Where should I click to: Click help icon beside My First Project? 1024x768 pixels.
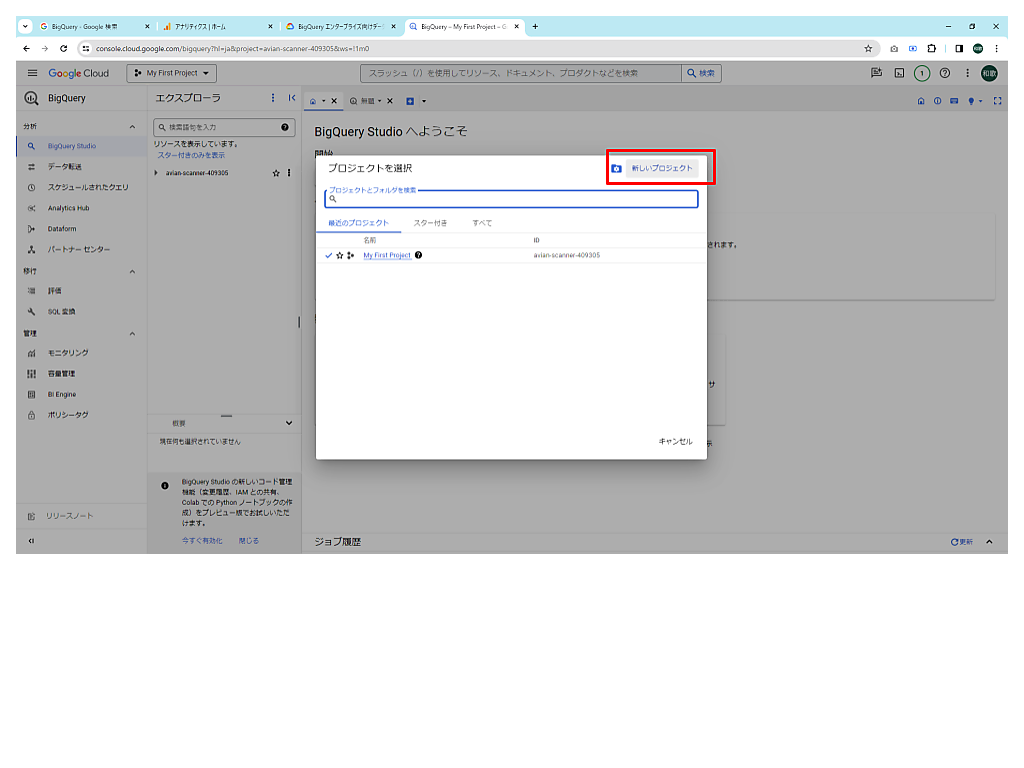(418, 256)
